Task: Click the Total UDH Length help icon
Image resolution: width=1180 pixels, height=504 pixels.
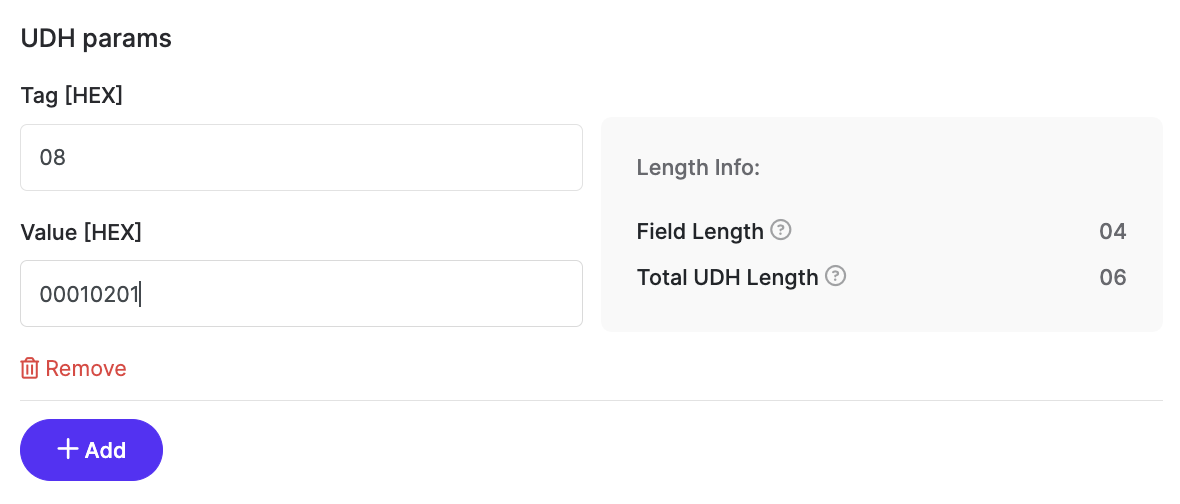Action: click(836, 276)
